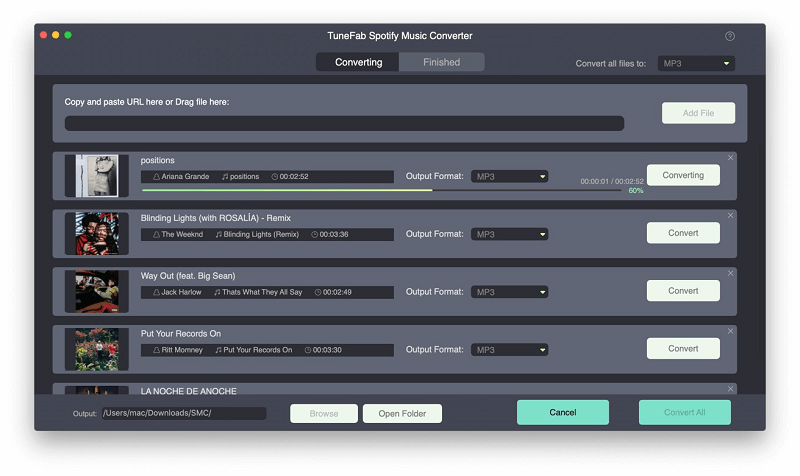Click the Cancel button
The height and width of the screenshot is (476, 800).
click(x=562, y=412)
